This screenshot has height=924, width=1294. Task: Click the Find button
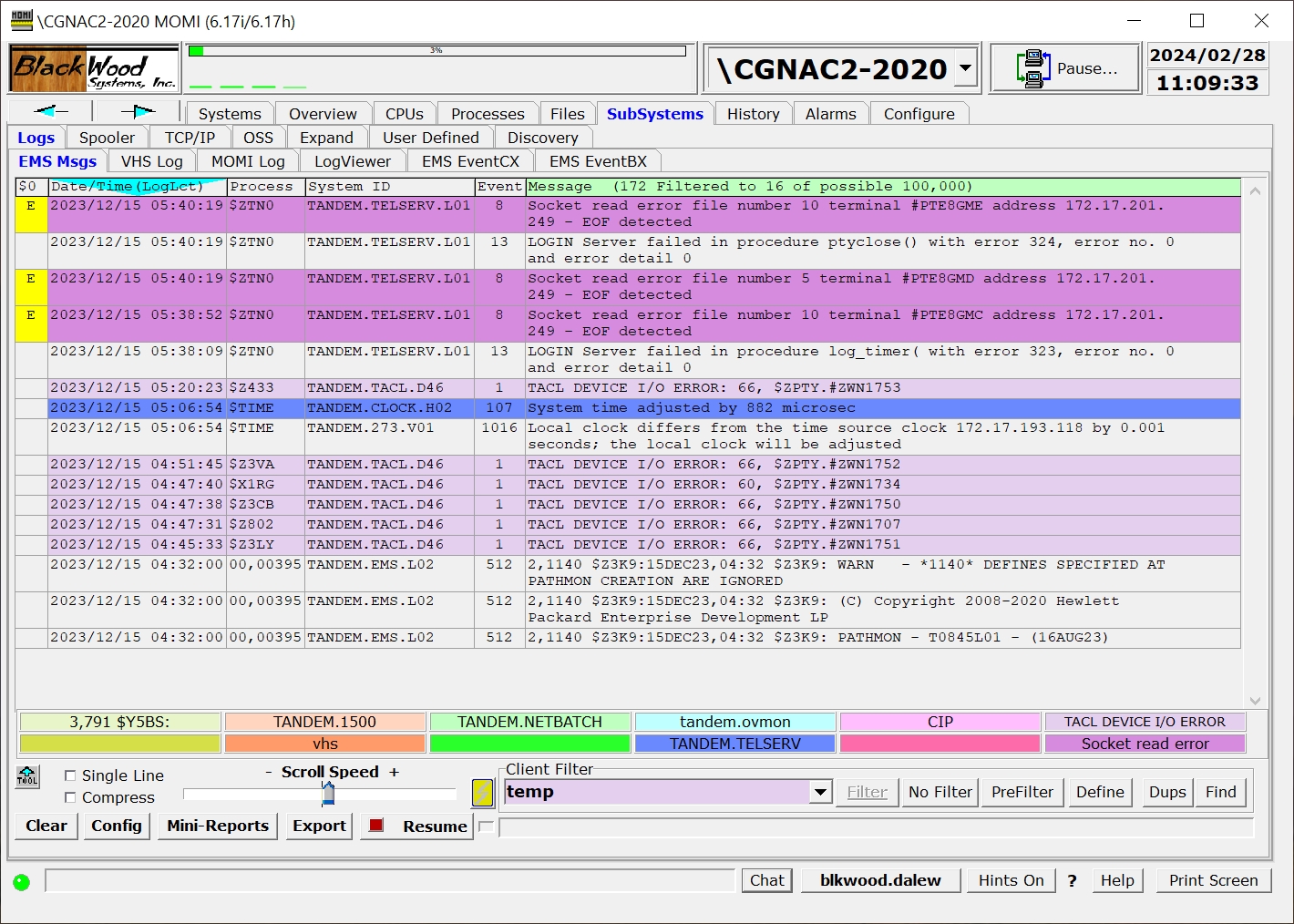(x=1220, y=792)
